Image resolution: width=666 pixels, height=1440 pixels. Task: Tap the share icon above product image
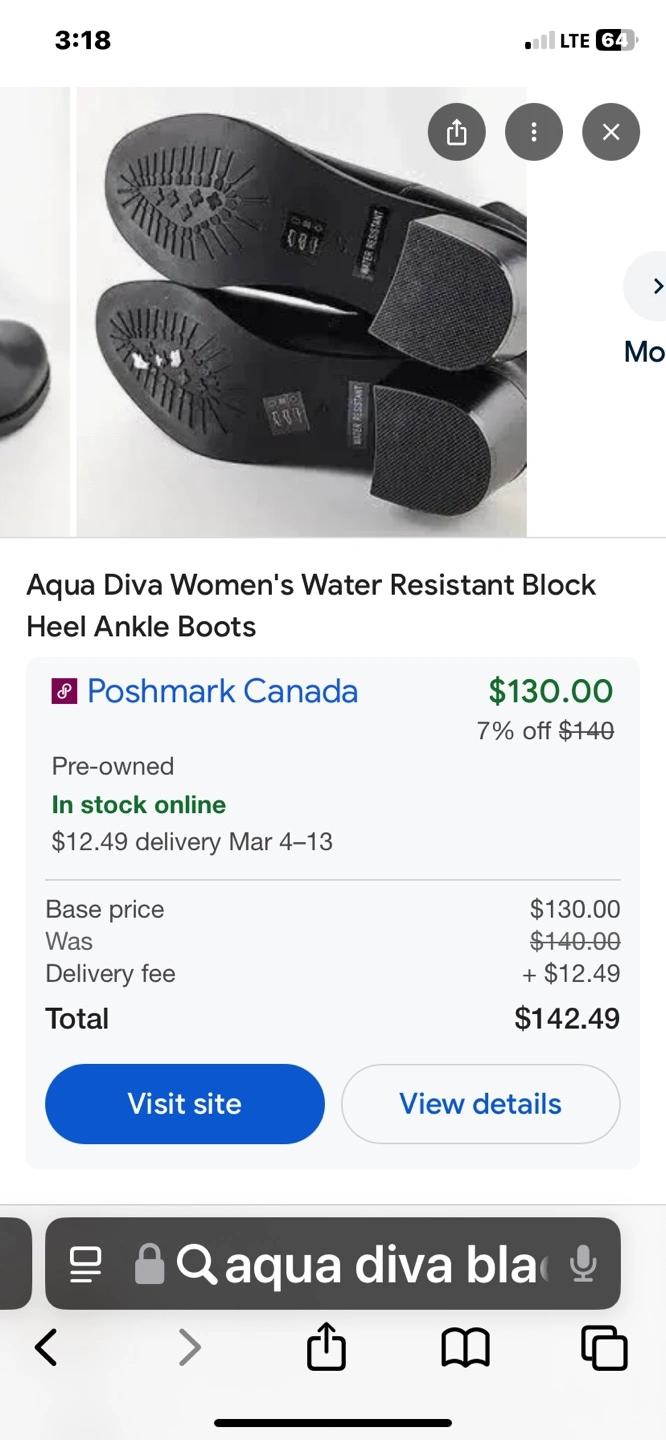457,132
